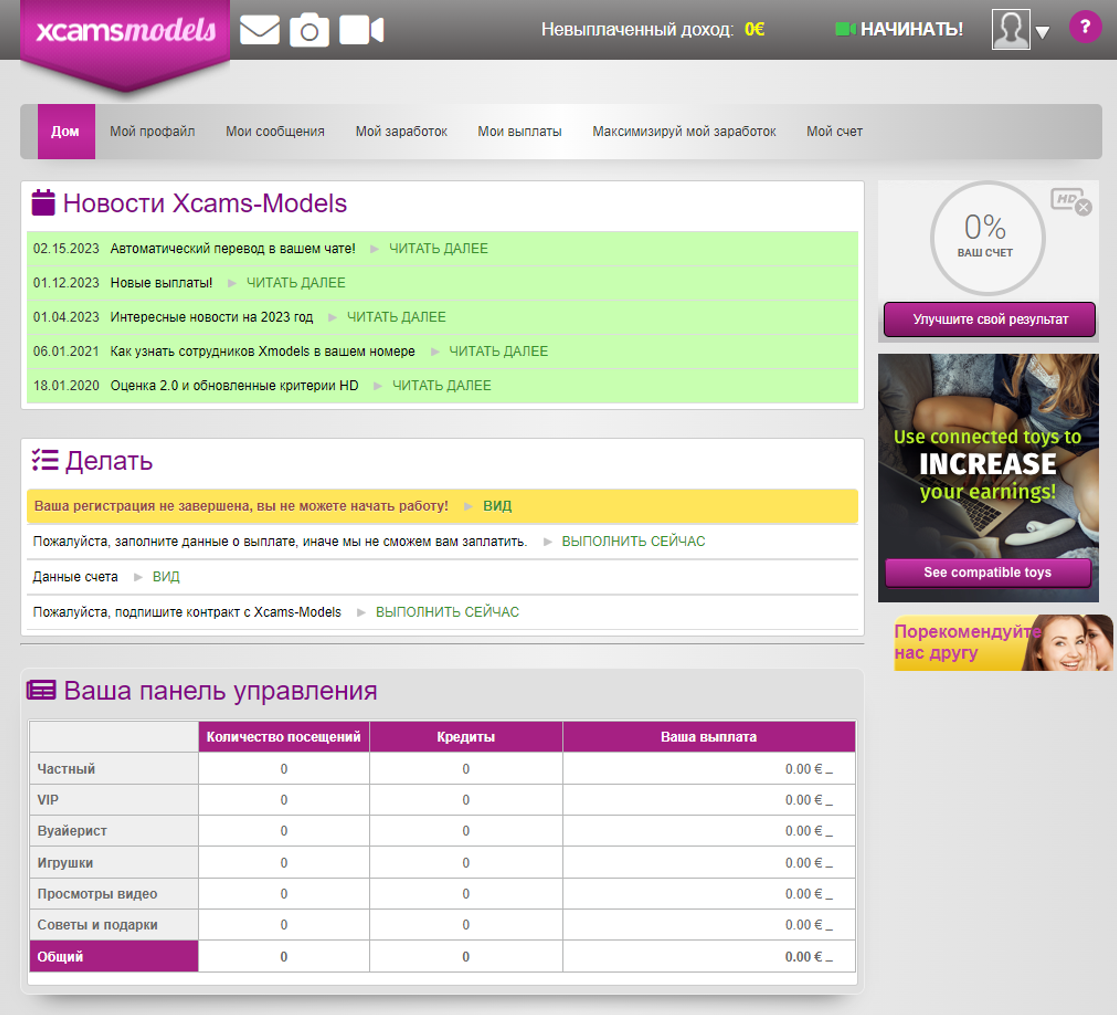Click the profile avatar picture
Viewport: 1117px width, 1015px height.
(x=1011, y=29)
